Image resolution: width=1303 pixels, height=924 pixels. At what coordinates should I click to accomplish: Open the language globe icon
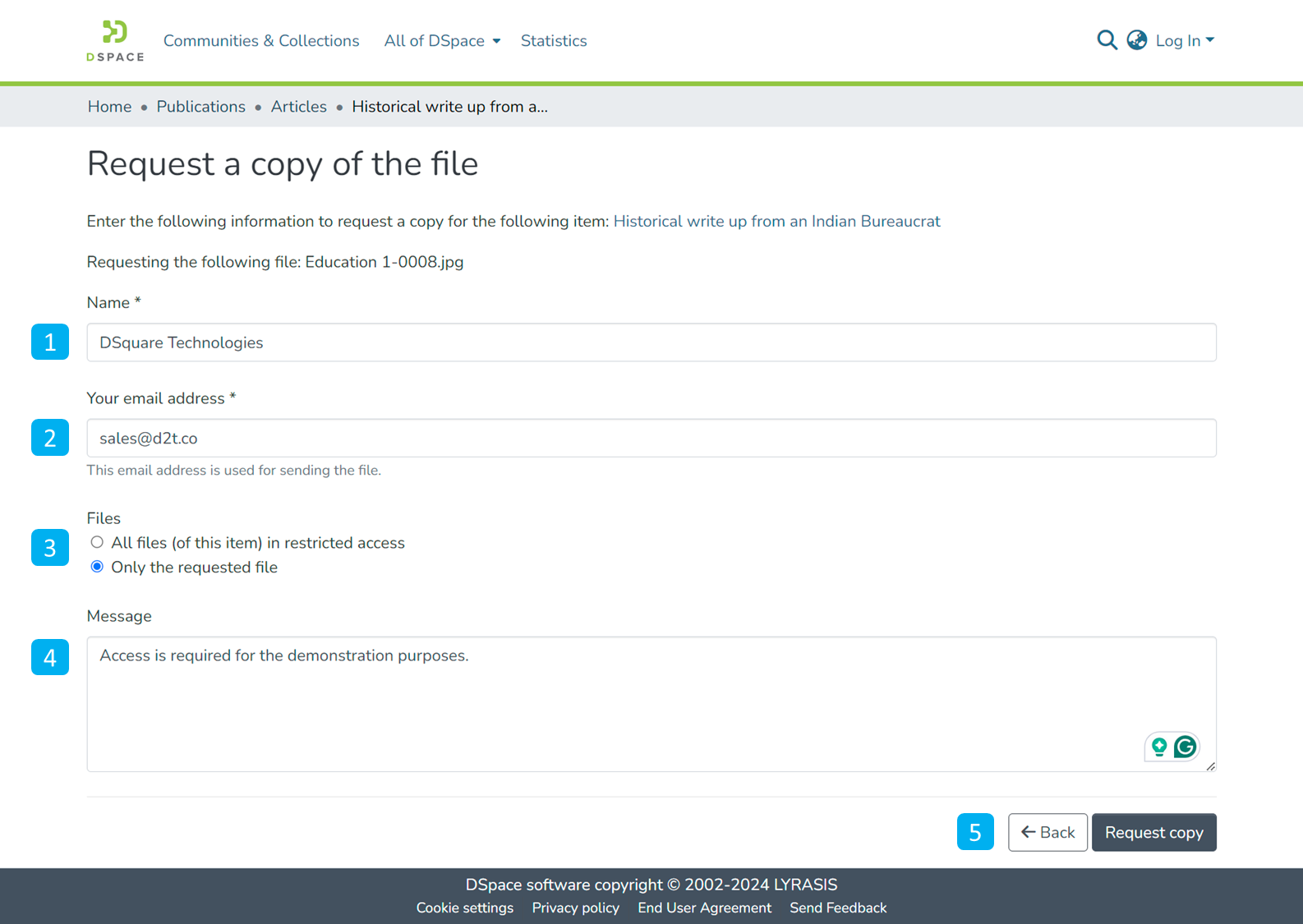tap(1136, 40)
